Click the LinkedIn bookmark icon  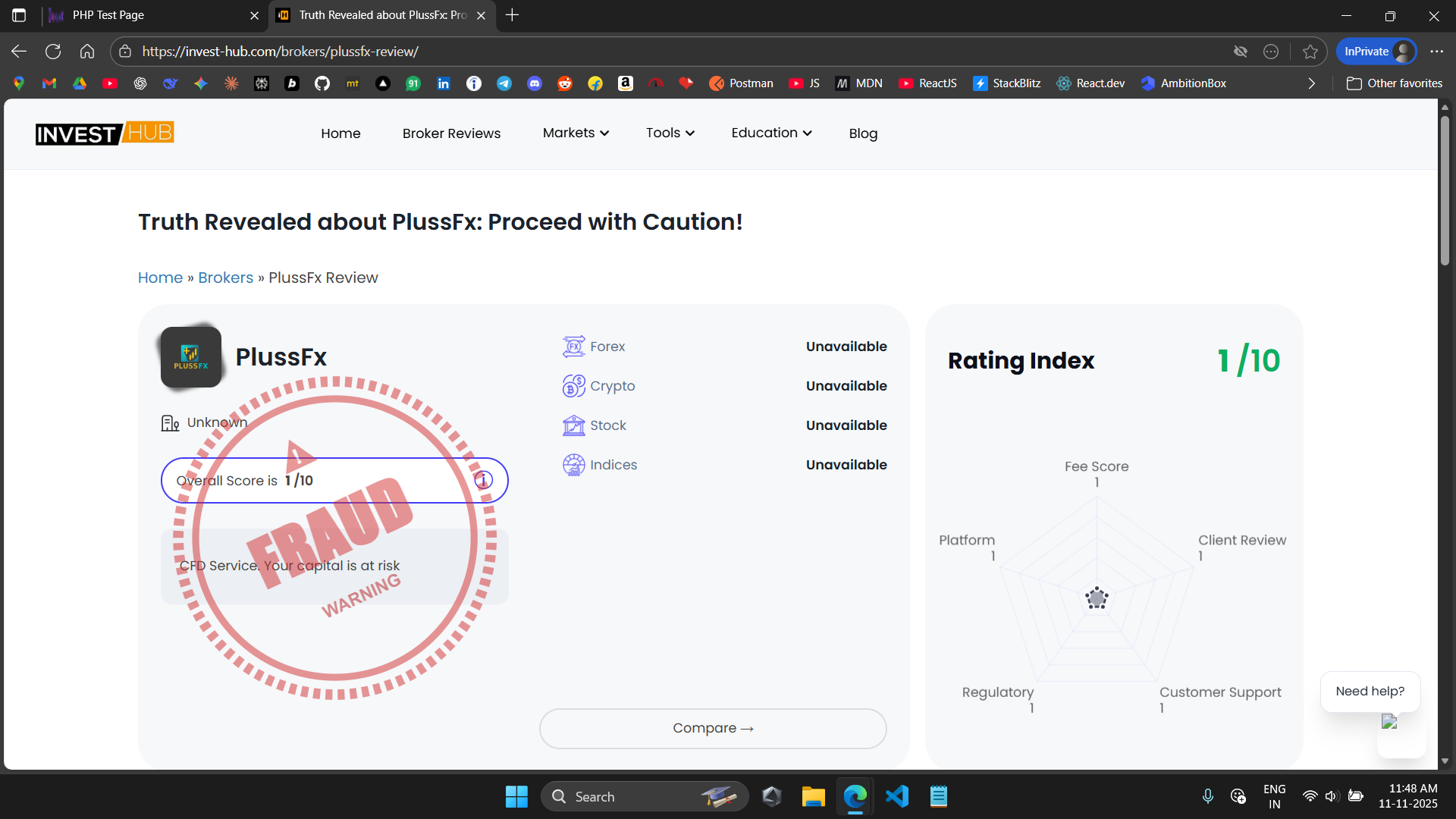pyautogui.click(x=444, y=83)
